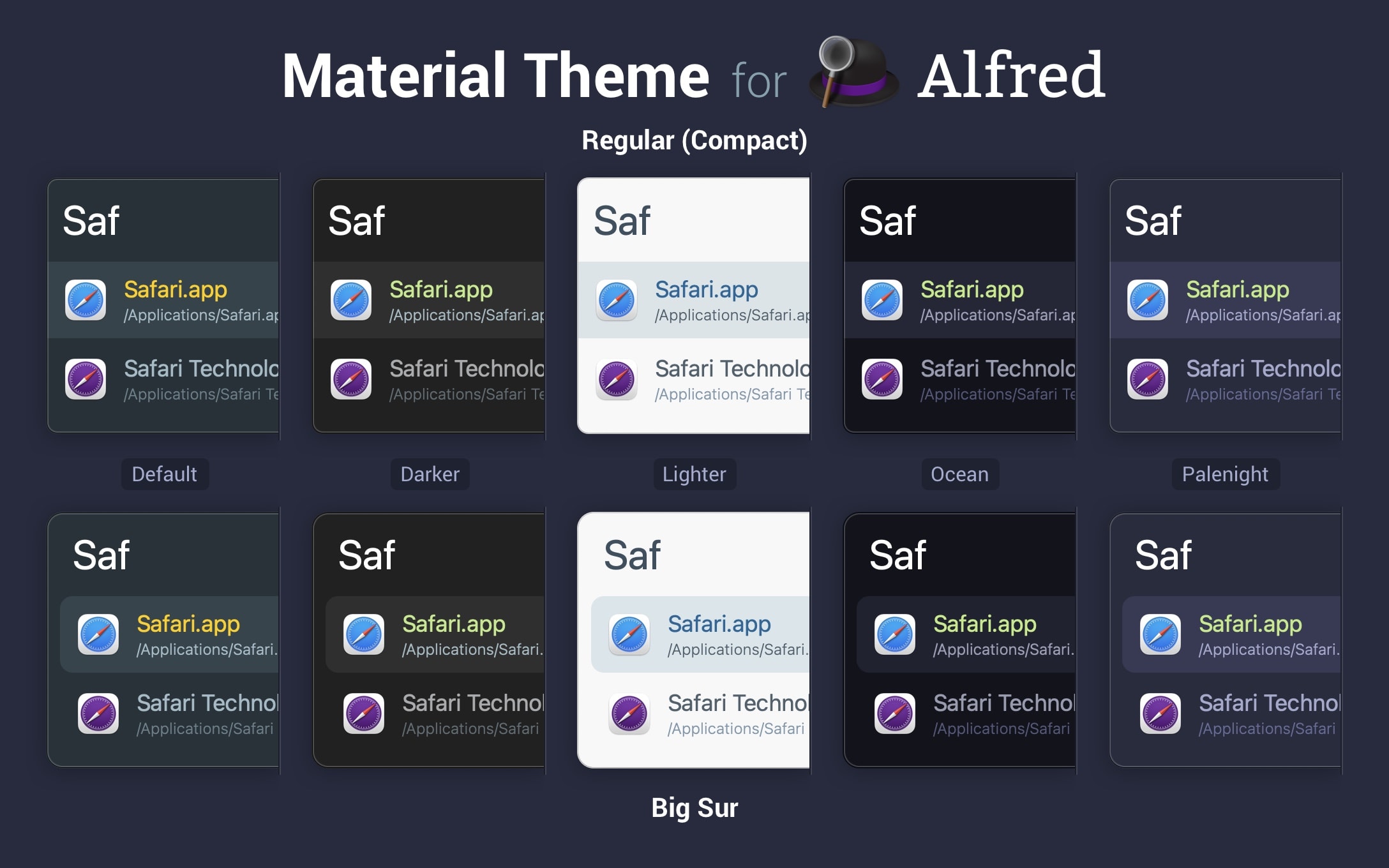Select the Ocean theme label
The width and height of the screenshot is (1389, 868).
coord(959,474)
